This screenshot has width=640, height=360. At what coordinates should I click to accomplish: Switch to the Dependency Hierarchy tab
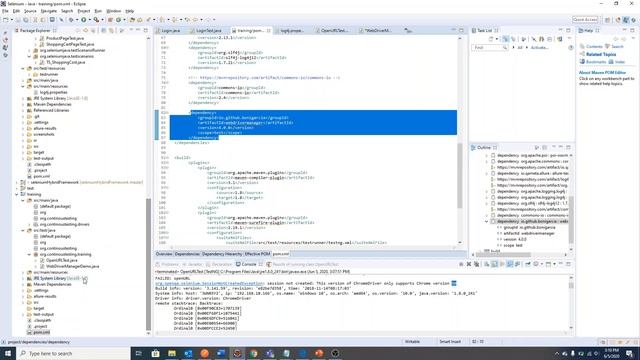click(x=222, y=254)
